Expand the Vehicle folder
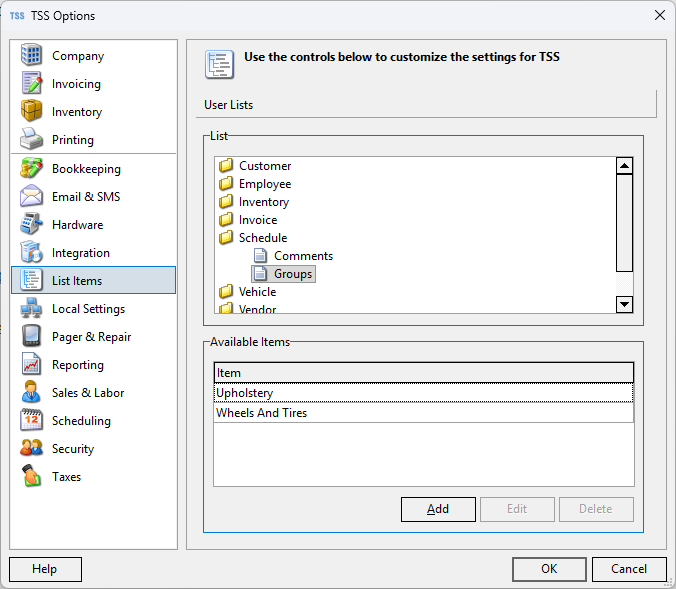This screenshot has width=676, height=589. 226,292
